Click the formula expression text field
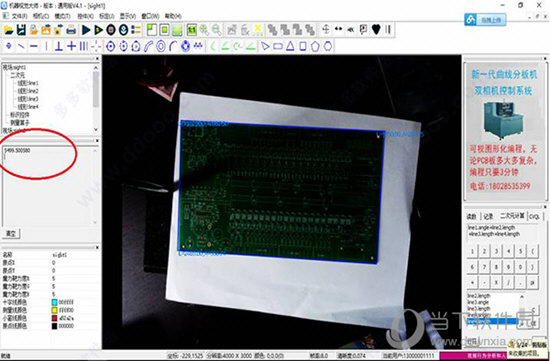Image resolution: width=550 pixels, height=361 pixels. 502,232
